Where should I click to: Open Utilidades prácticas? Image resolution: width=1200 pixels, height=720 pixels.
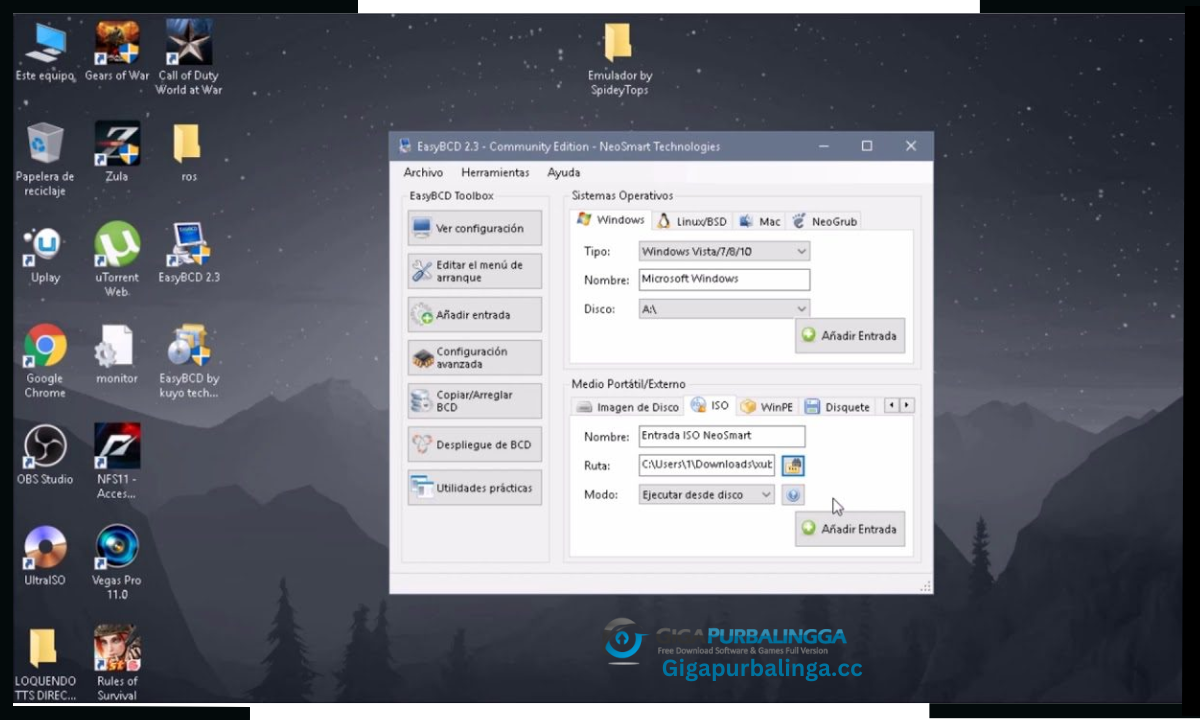tap(475, 489)
